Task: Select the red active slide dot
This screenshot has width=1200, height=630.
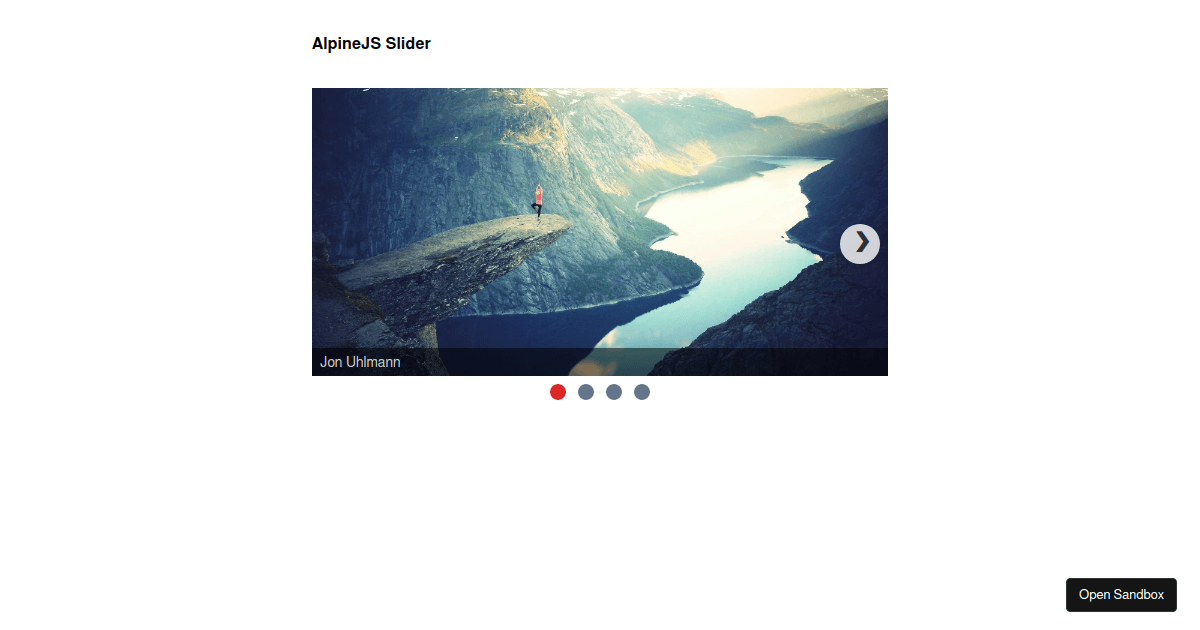Action: click(x=558, y=392)
